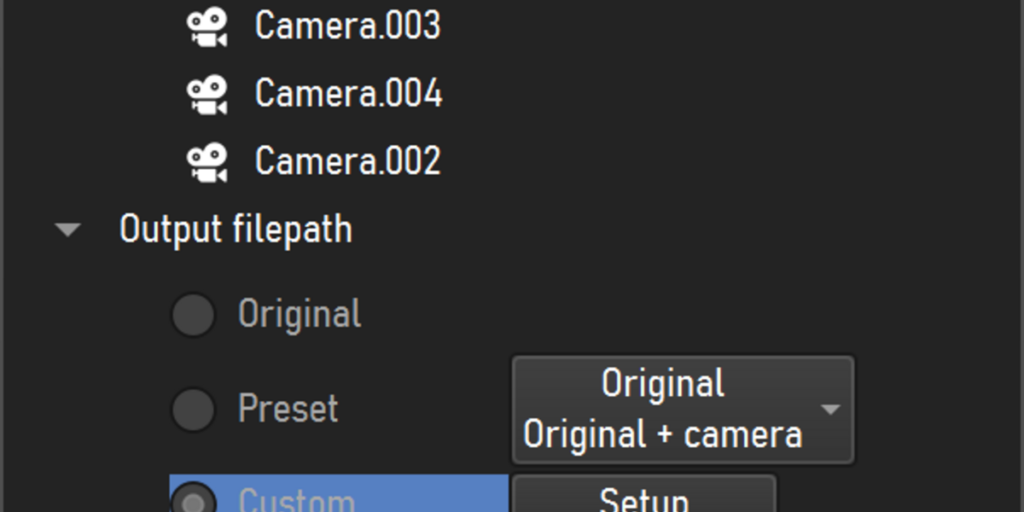Screen dimensions: 1024x512
Task: Click the greyed Original option label
Action: pos(299,314)
